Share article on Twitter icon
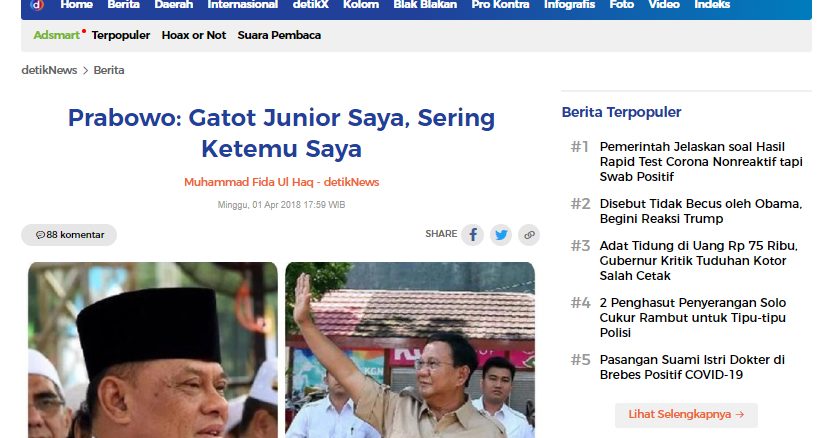The image size is (830, 438). pos(501,235)
